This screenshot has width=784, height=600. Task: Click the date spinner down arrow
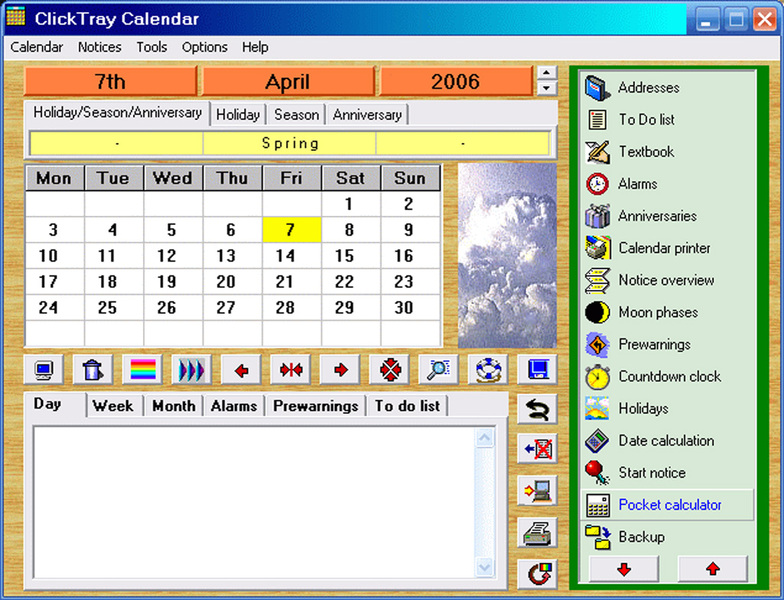(546, 88)
